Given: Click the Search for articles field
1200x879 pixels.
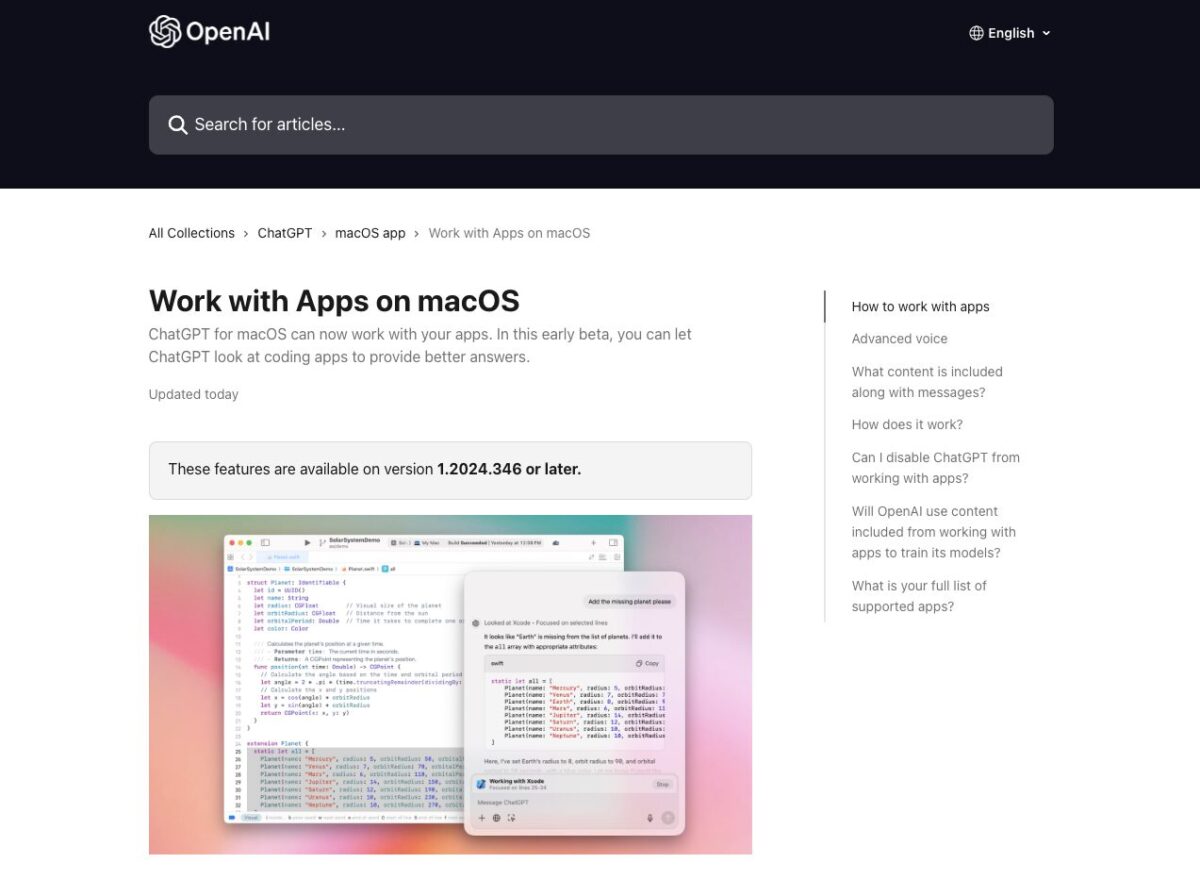Looking at the screenshot, I should tap(600, 124).
